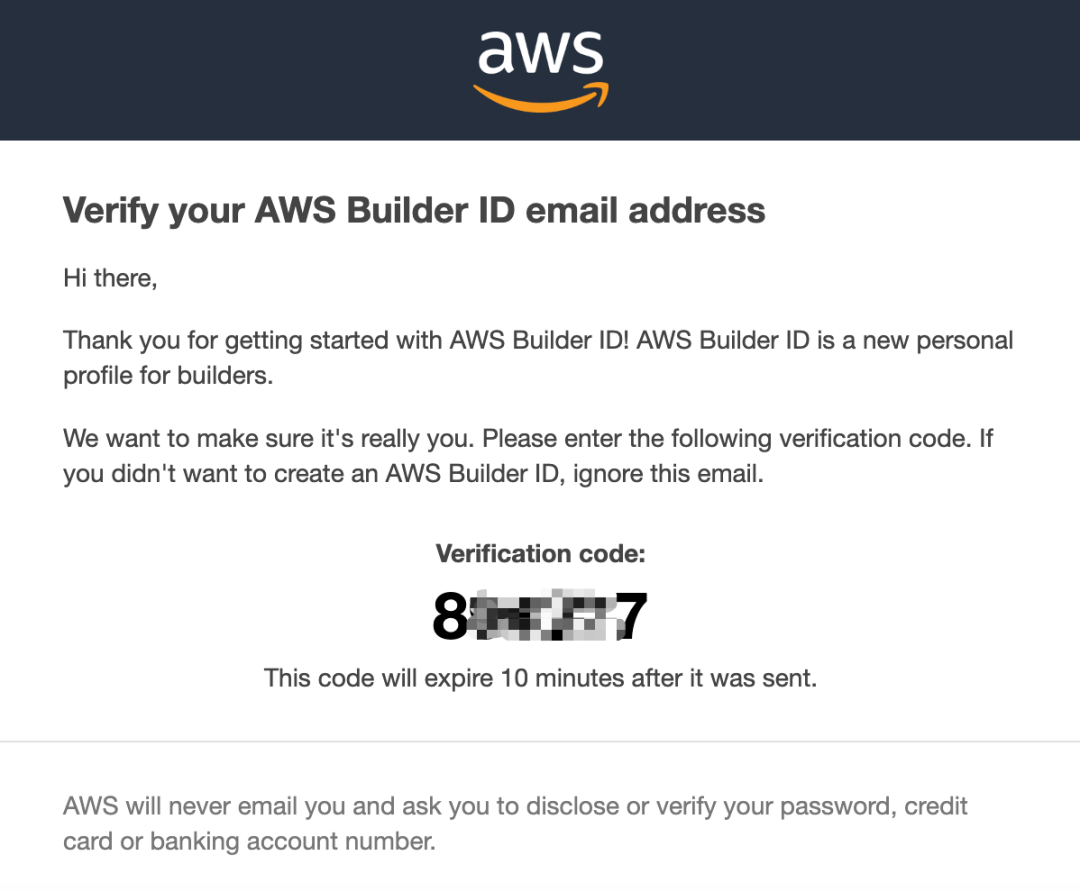Click the first digit 8 of the code
Screen dimensions: 1080x892
450,616
